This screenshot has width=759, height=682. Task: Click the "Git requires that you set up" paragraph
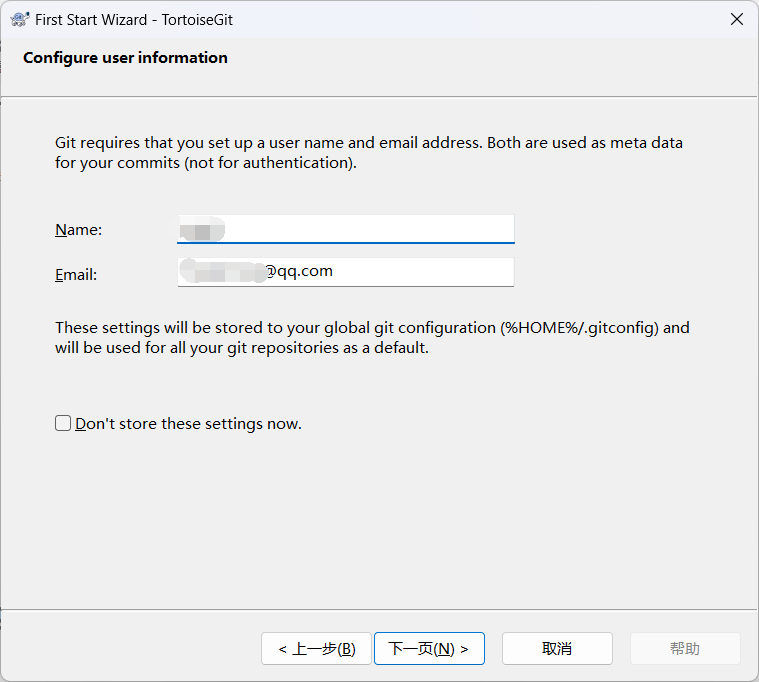(369, 152)
